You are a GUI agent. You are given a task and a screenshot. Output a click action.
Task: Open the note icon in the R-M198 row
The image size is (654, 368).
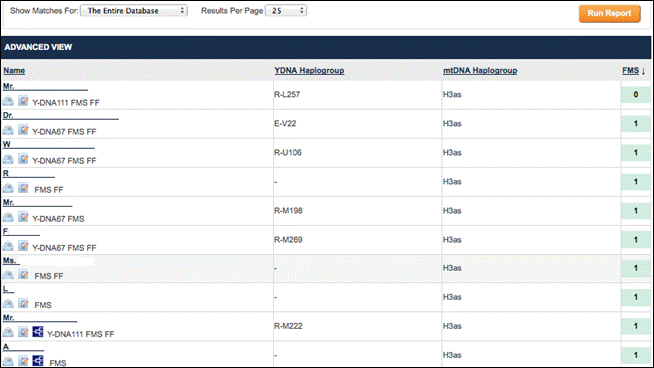[x=23, y=217]
